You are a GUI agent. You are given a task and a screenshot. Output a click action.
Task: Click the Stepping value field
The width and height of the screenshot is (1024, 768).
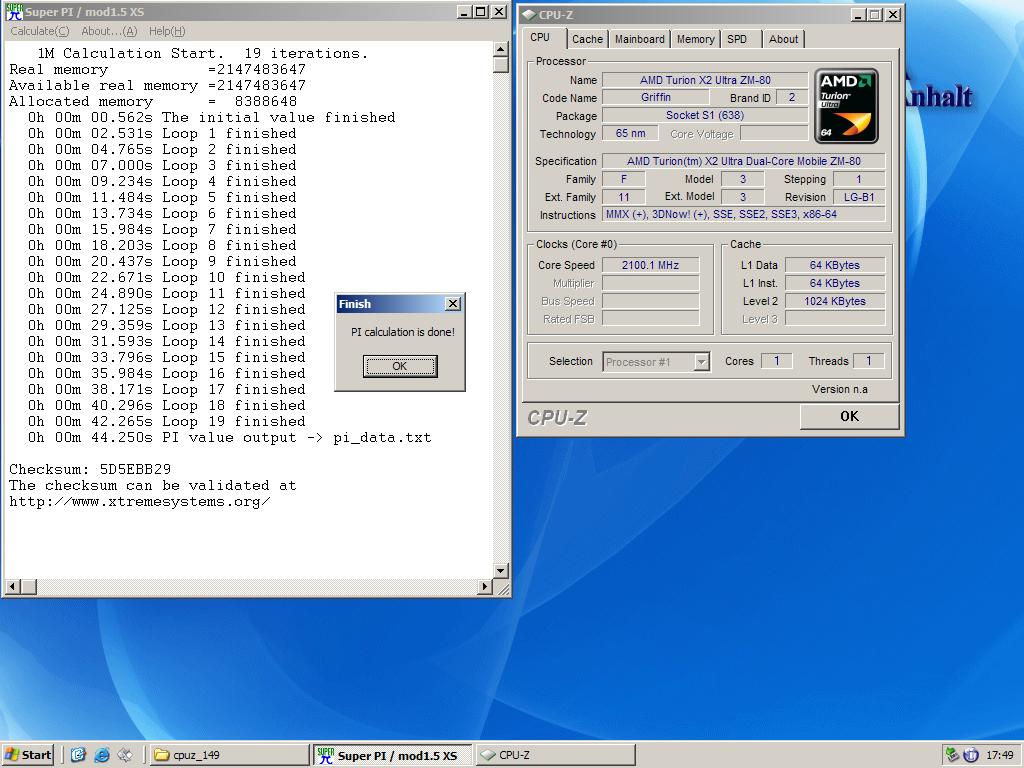(859, 179)
